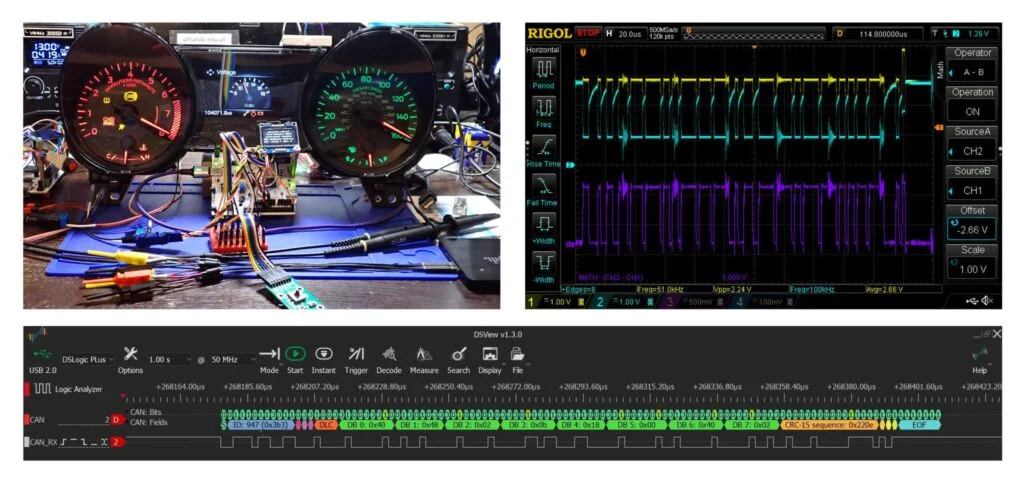Click the Display icon in DSView toolbar
The width and height of the screenshot is (1024, 480).
[490, 354]
